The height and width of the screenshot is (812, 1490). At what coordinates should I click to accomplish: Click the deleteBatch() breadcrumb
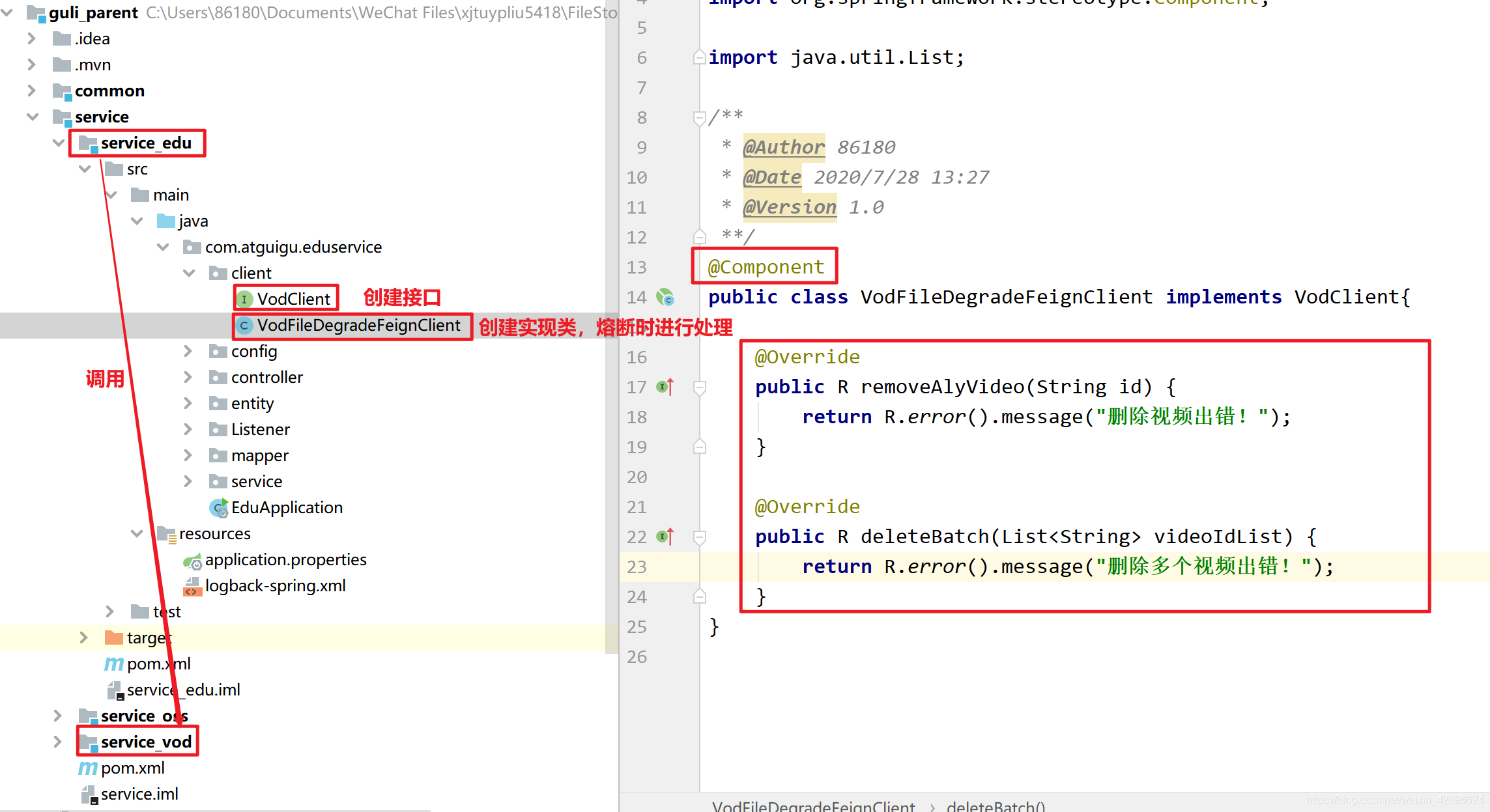[996, 806]
